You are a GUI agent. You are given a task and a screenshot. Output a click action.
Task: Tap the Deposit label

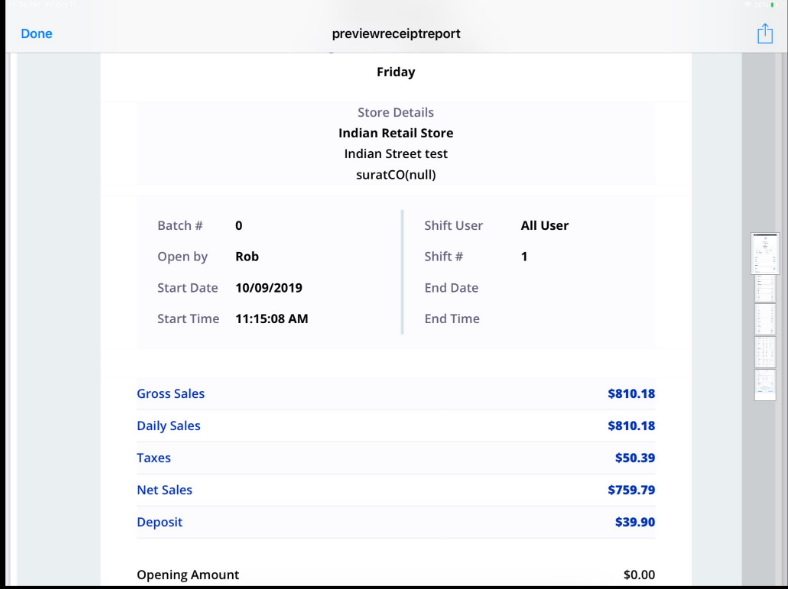click(x=160, y=522)
